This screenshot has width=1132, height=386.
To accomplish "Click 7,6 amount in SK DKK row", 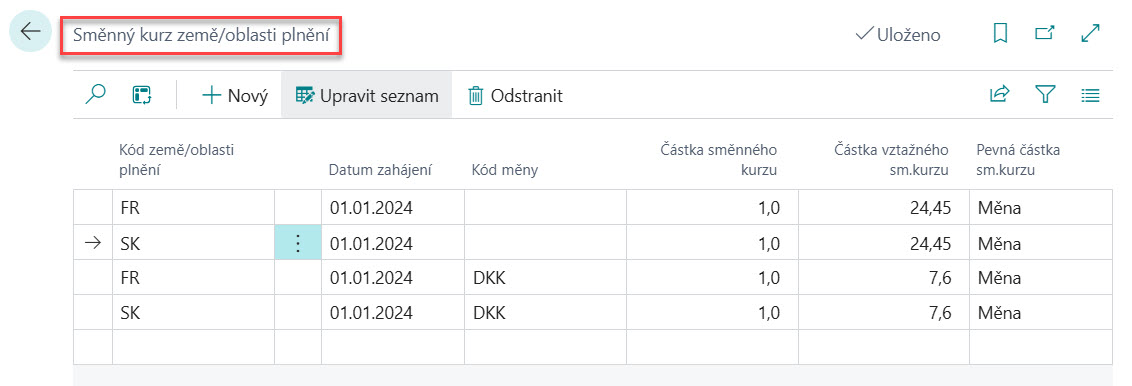I will [884, 312].
